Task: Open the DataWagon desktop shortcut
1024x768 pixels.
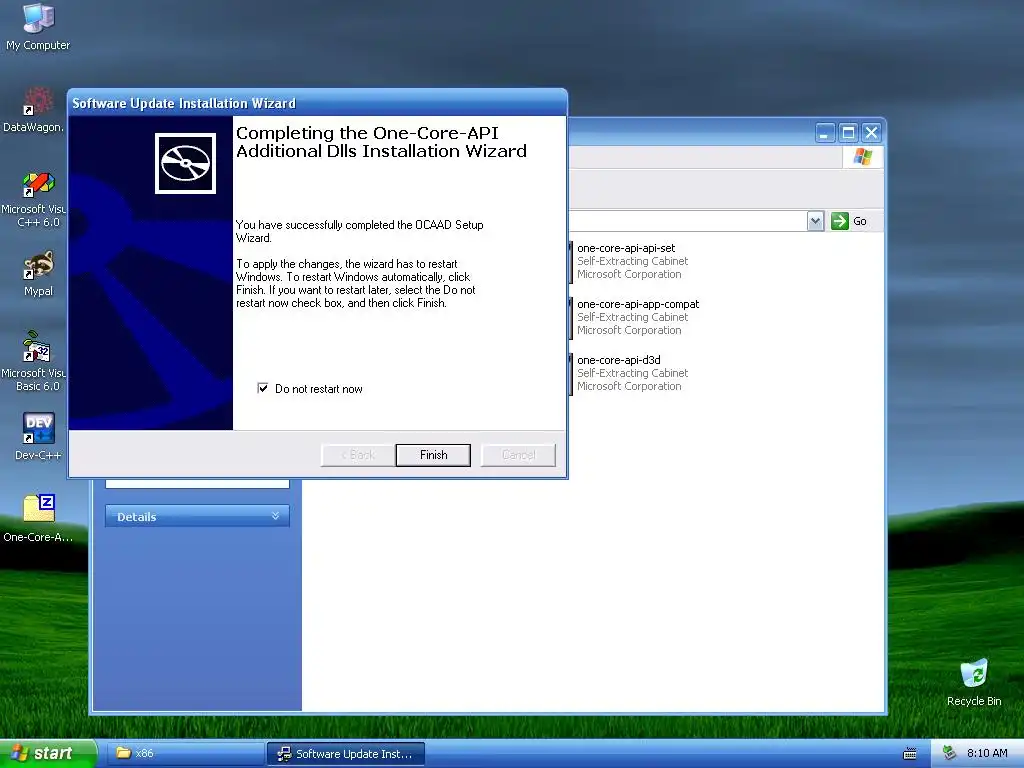Action: pos(34,110)
